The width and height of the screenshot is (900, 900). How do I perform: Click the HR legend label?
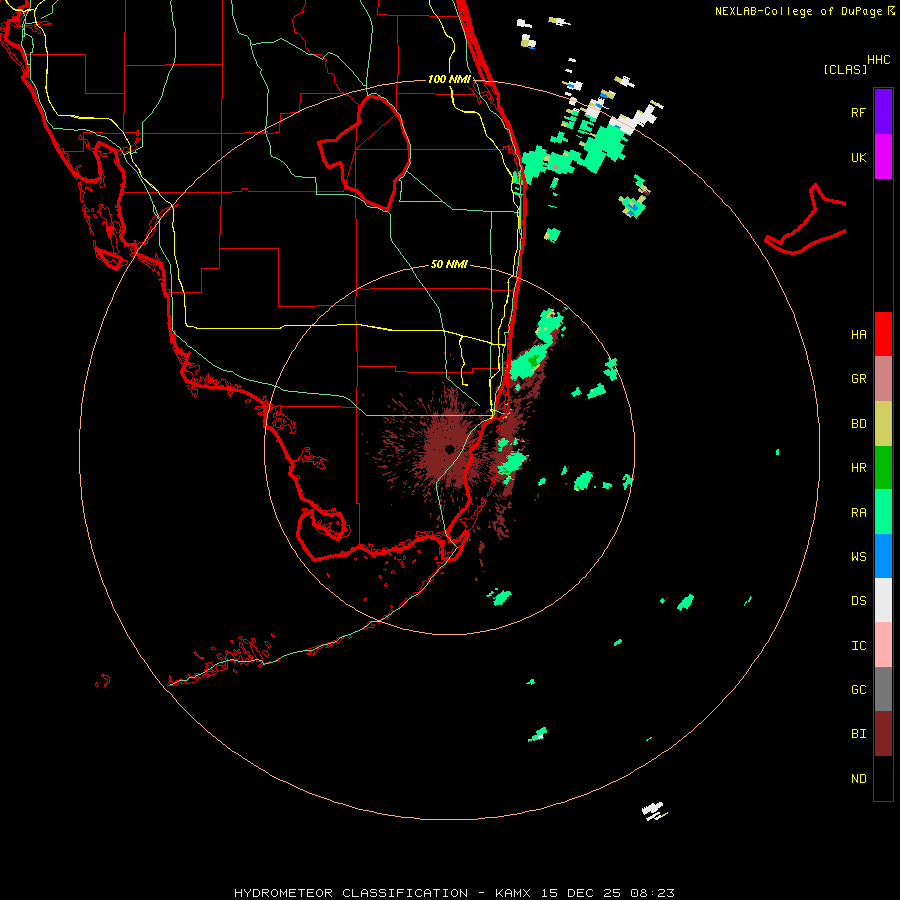[x=858, y=468]
